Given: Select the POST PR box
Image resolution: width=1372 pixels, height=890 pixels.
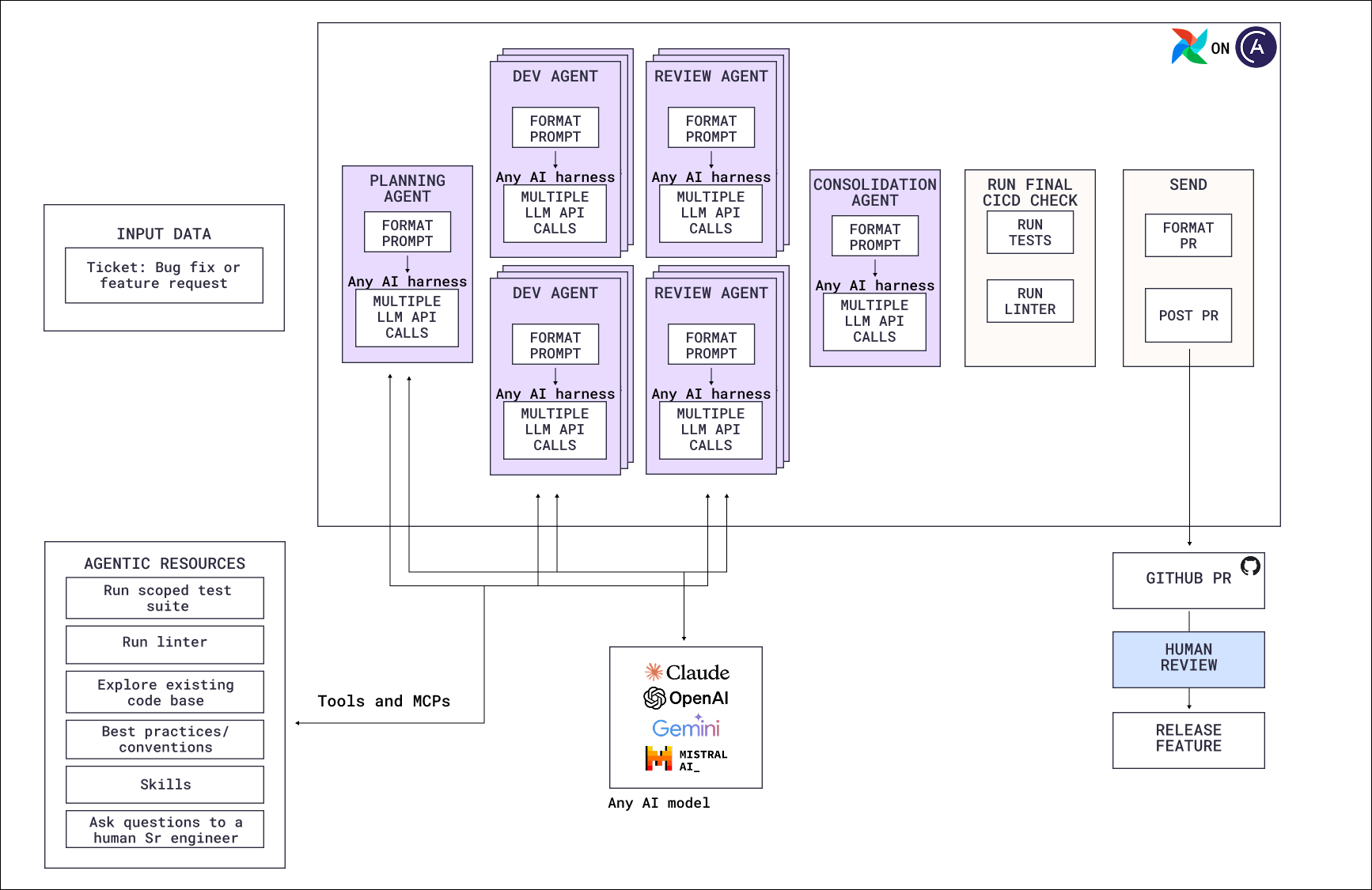Looking at the screenshot, I should 1188,315.
